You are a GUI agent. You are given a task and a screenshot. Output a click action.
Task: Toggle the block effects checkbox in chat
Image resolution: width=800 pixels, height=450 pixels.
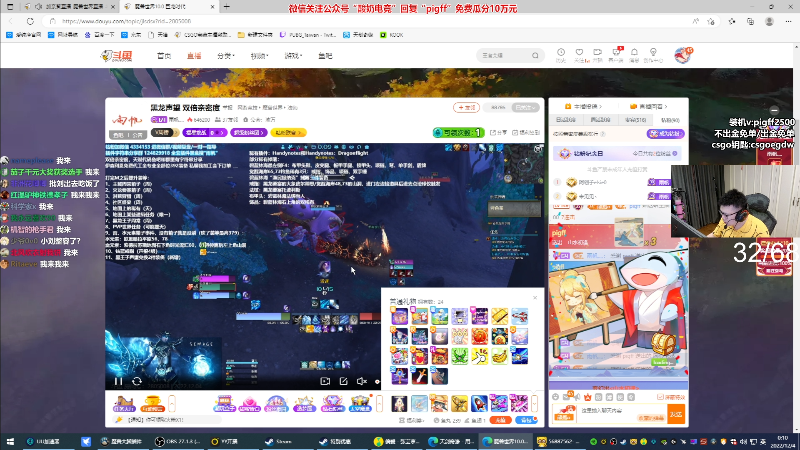point(660,397)
